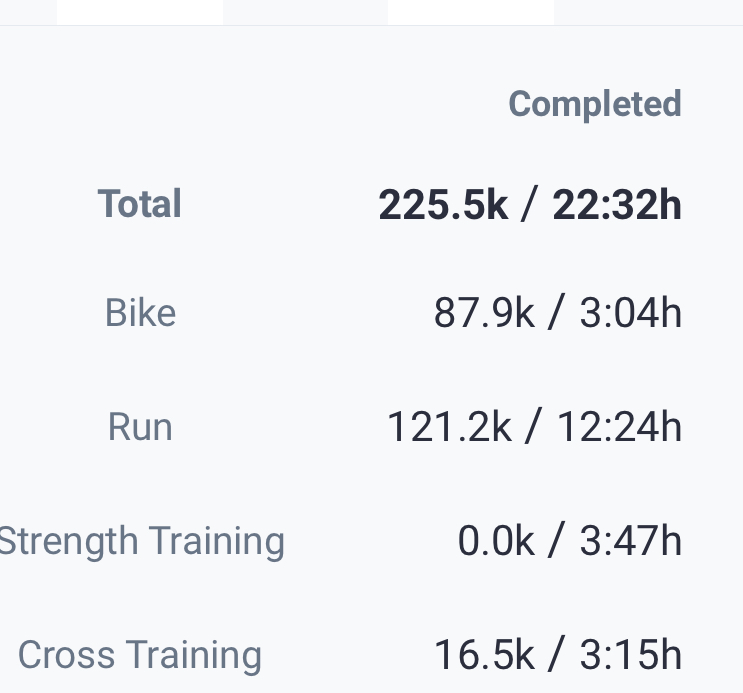This screenshot has height=693, width=743.
Task: Click the Bike duration 3:04h
Action: coord(631,313)
